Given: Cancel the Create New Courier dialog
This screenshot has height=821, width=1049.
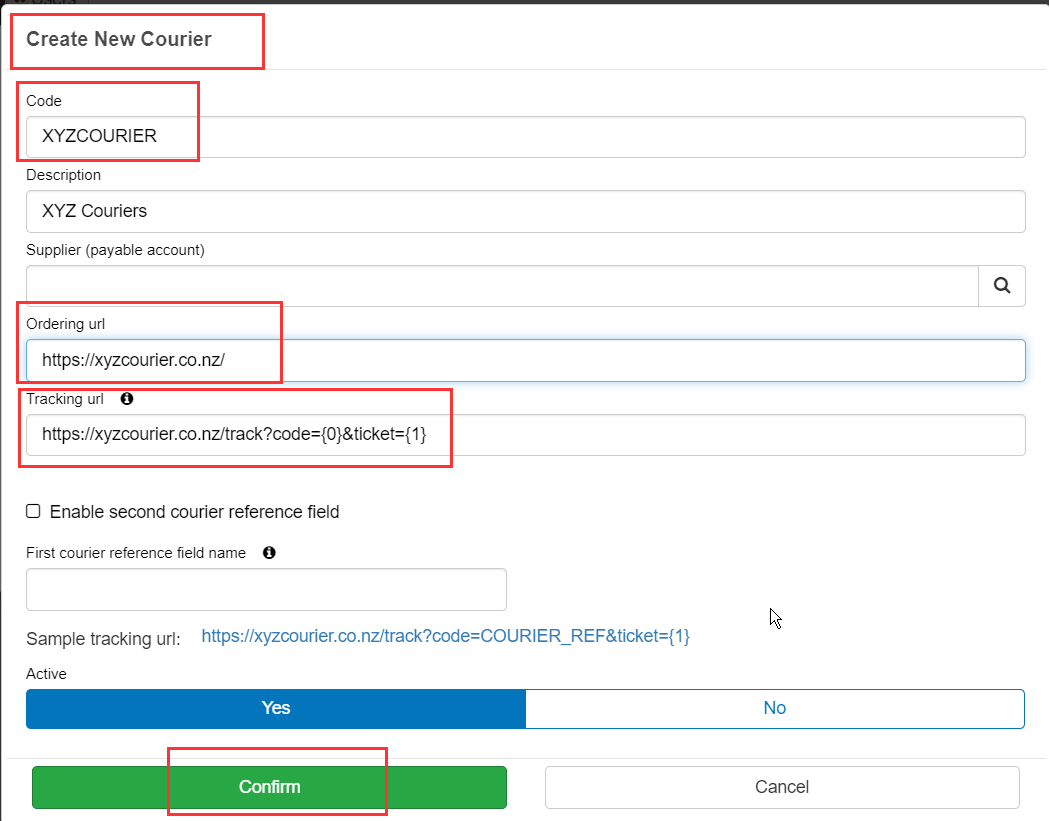Looking at the screenshot, I should (x=782, y=787).
